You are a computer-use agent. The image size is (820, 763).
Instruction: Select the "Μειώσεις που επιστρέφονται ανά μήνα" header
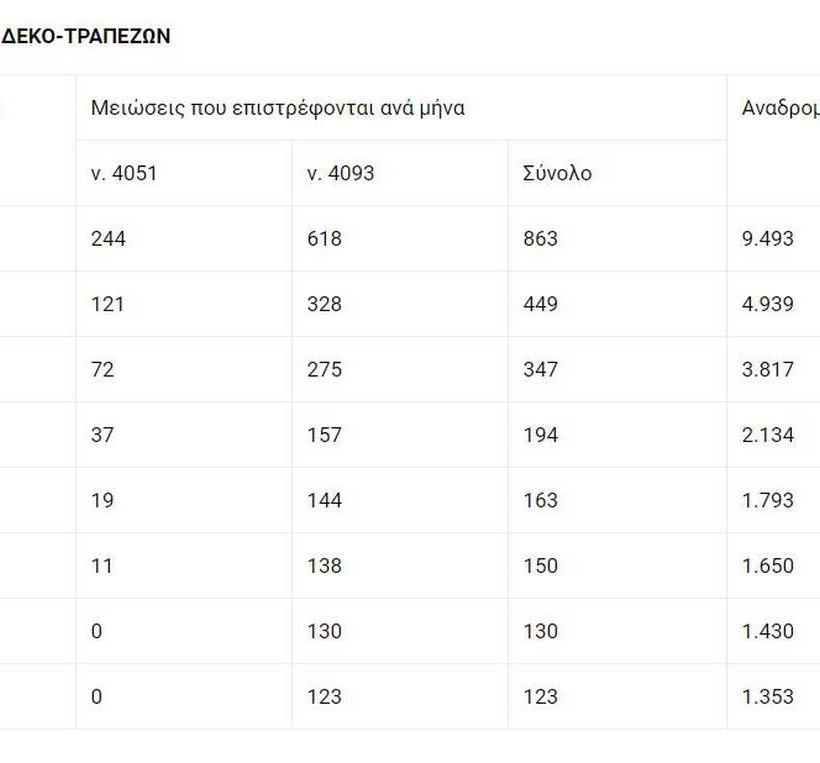click(x=277, y=108)
